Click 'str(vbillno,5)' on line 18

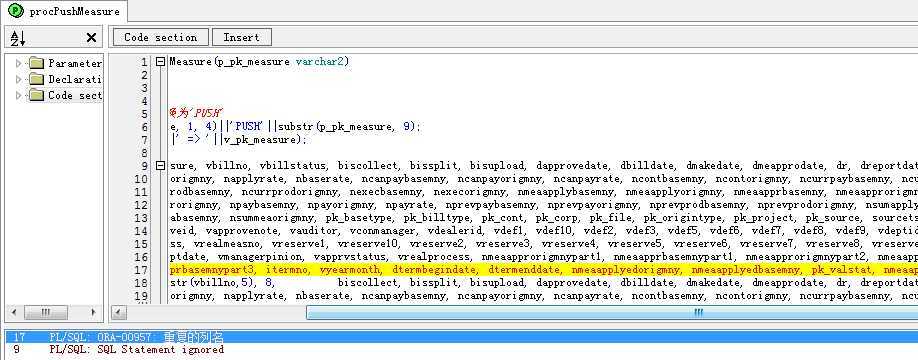(x=213, y=283)
